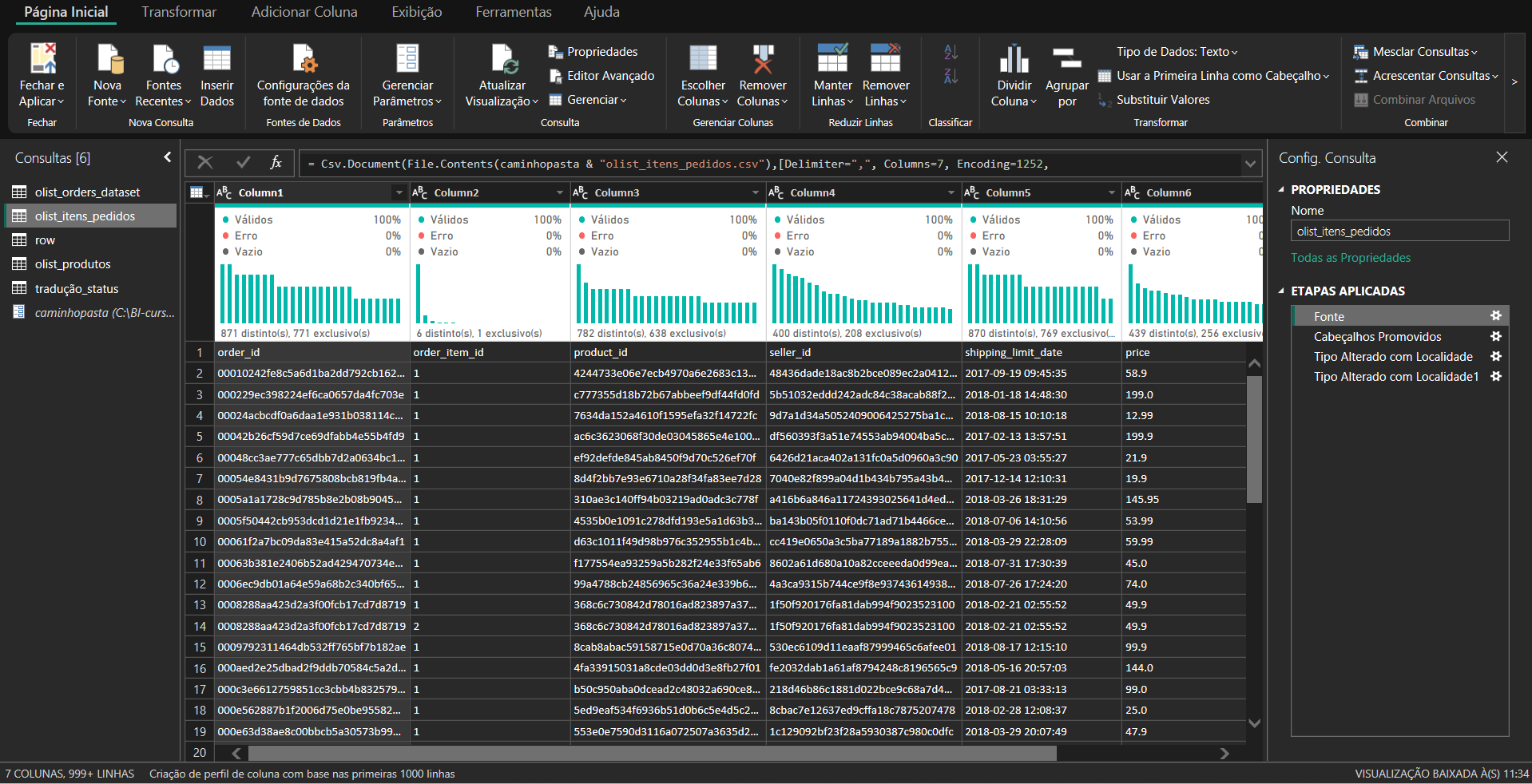Collapse the ETAPAS APLICADAS section
This screenshot has width=1532, height=784.
point(1281,291)
